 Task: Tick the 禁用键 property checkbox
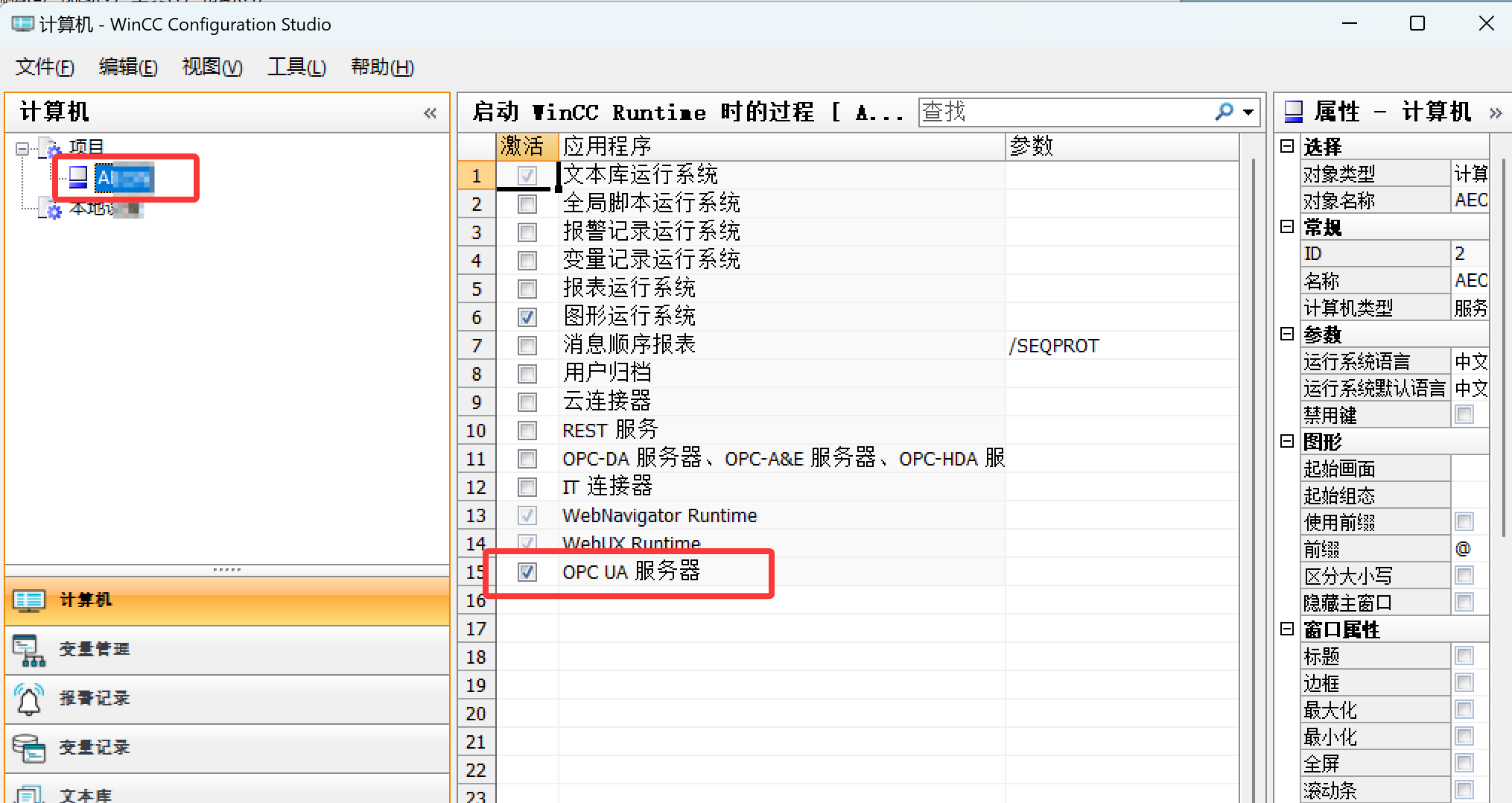1464,414
